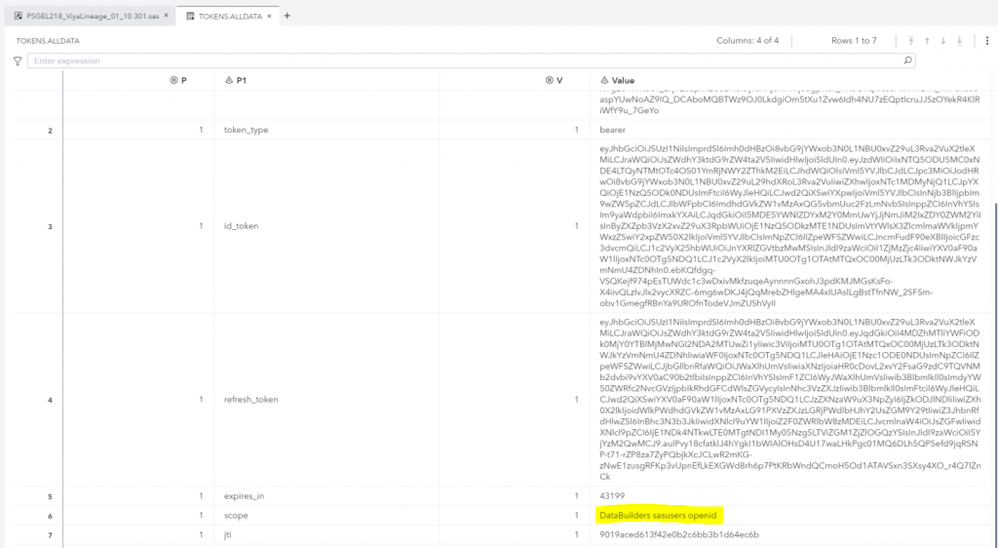Open the three-dot more options menu
Image resolution: width=998 pixels, height=548 pixels.
[x=987, y=41]
